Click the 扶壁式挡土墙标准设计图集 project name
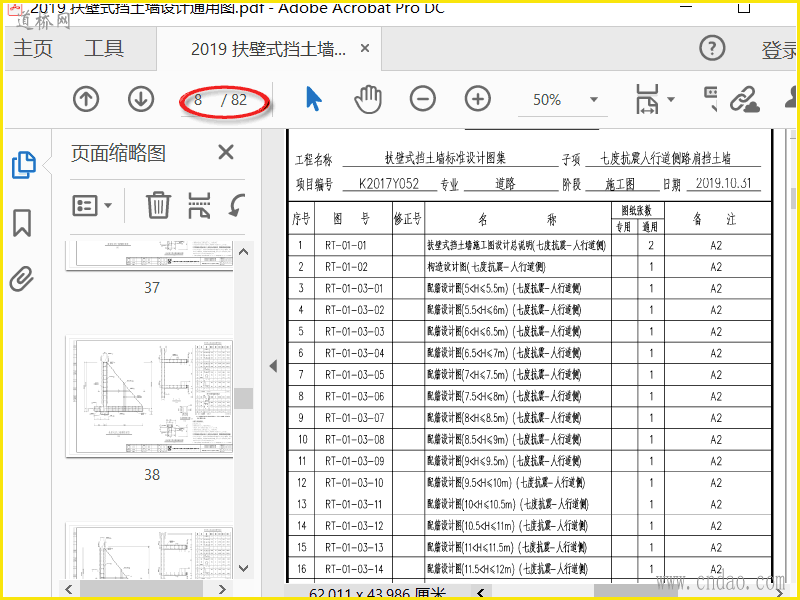The image size is (800, 600). click(x=445, y=158)
